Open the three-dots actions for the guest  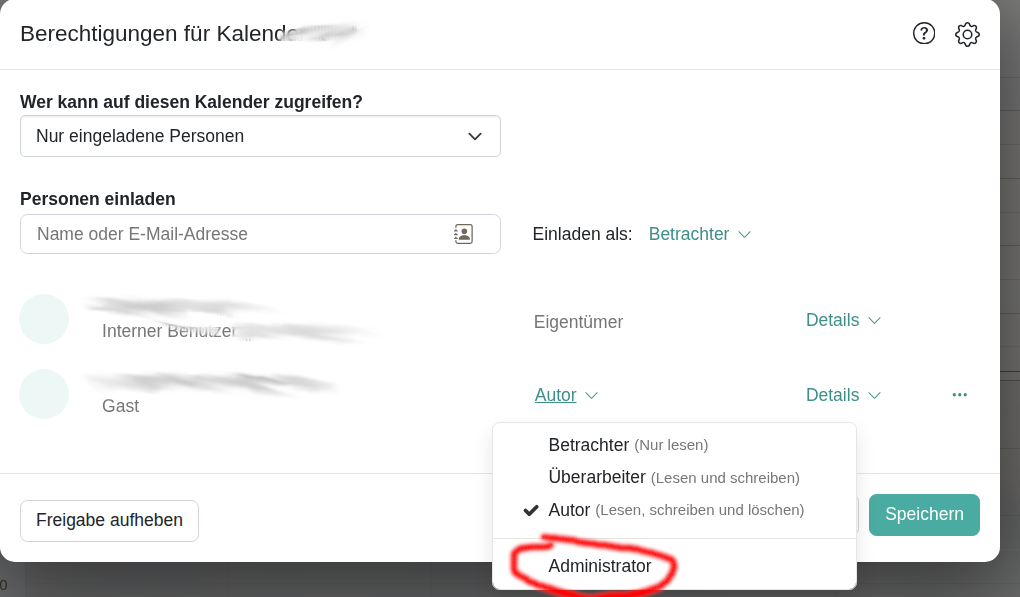click(960, 395)
